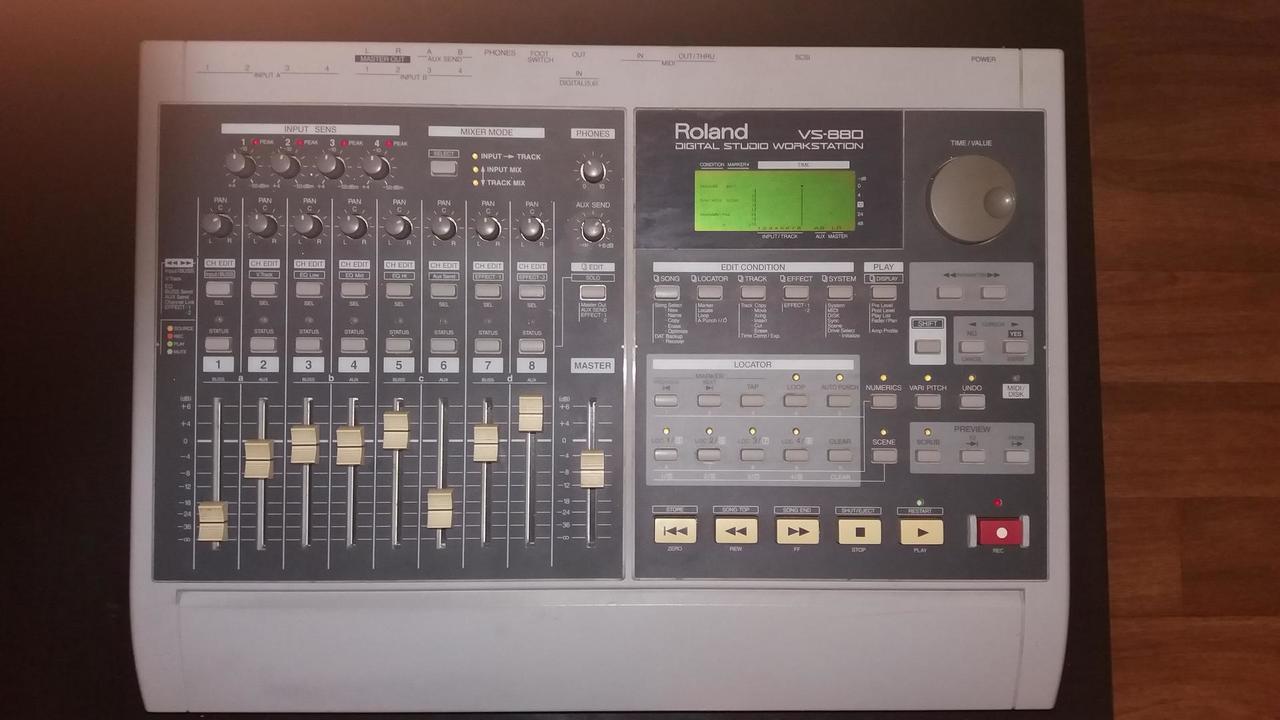The width and height of the screenshot is (1280, 720).
Task: Toggle channel 1 STATUS button
Action: click(218, 344)
